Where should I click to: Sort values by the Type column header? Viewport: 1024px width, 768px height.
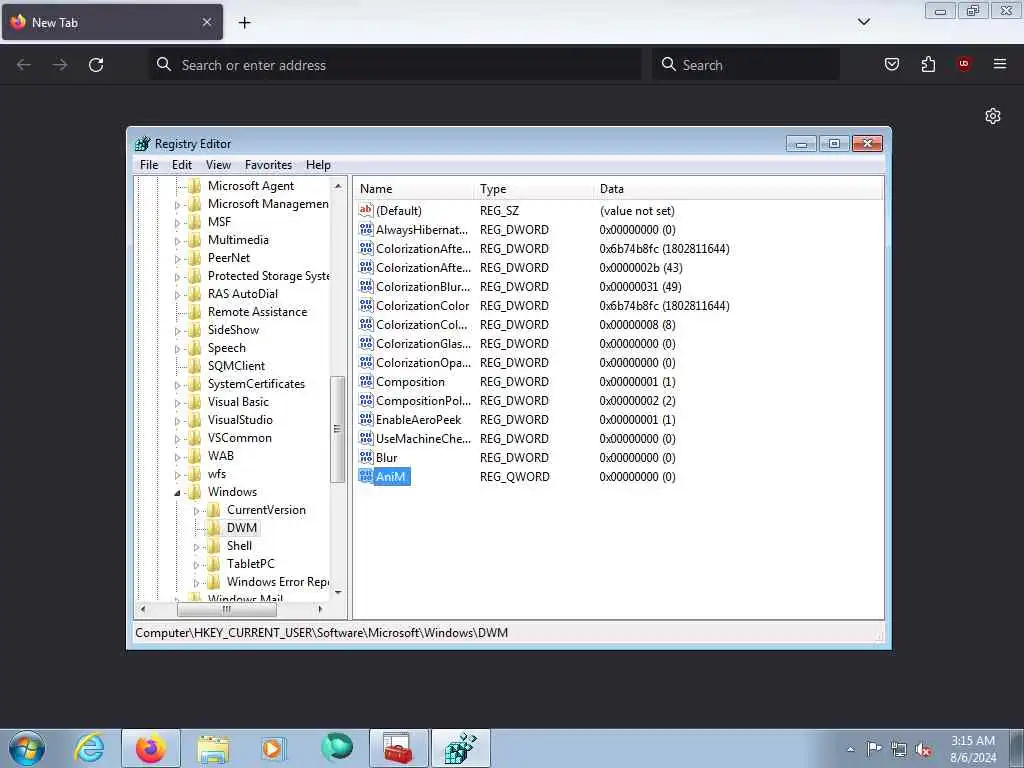[x=534, y=189]
